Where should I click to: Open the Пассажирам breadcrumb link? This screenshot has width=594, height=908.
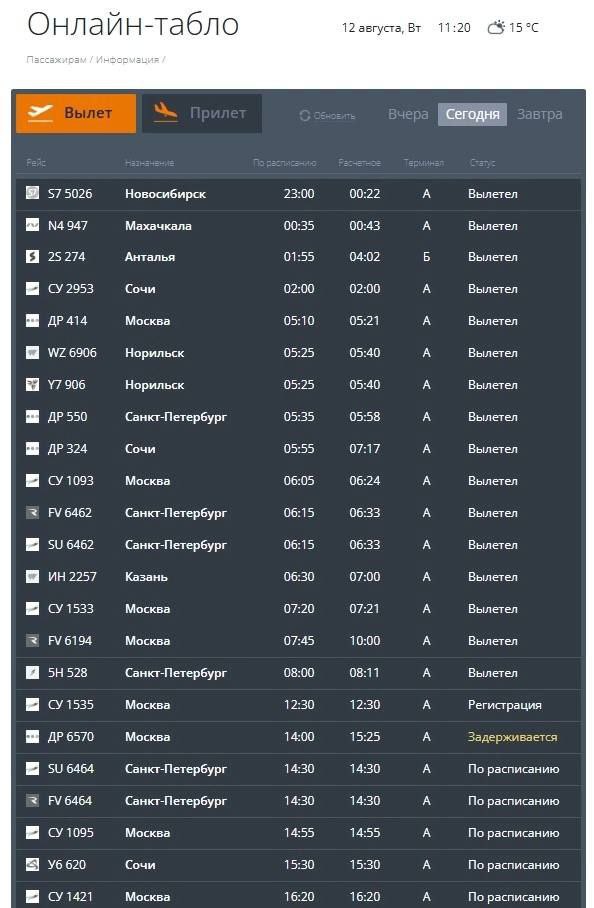tap(56, 60)
